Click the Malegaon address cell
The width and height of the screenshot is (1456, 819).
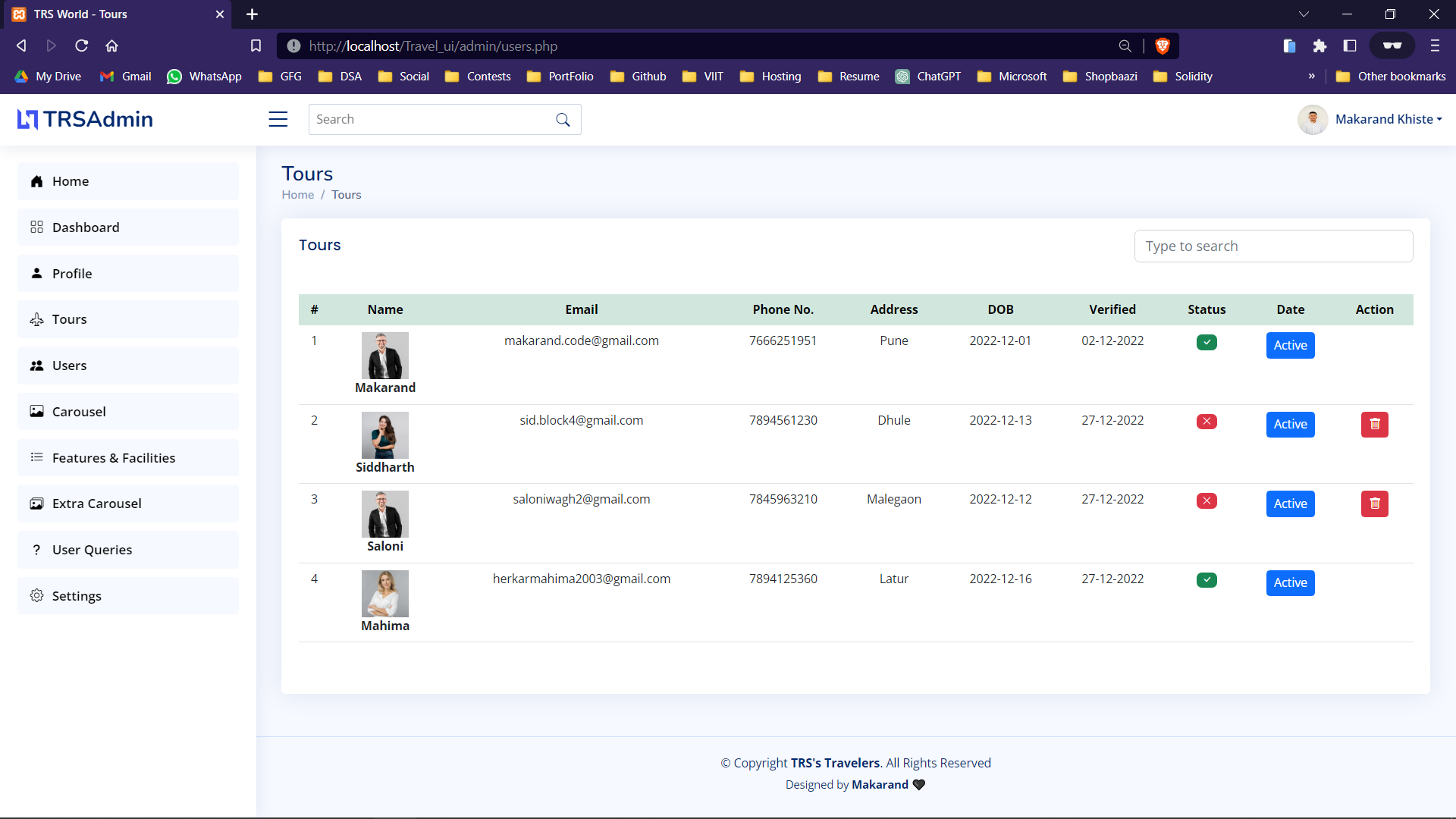pyautogui.click(x=894, y=500)
